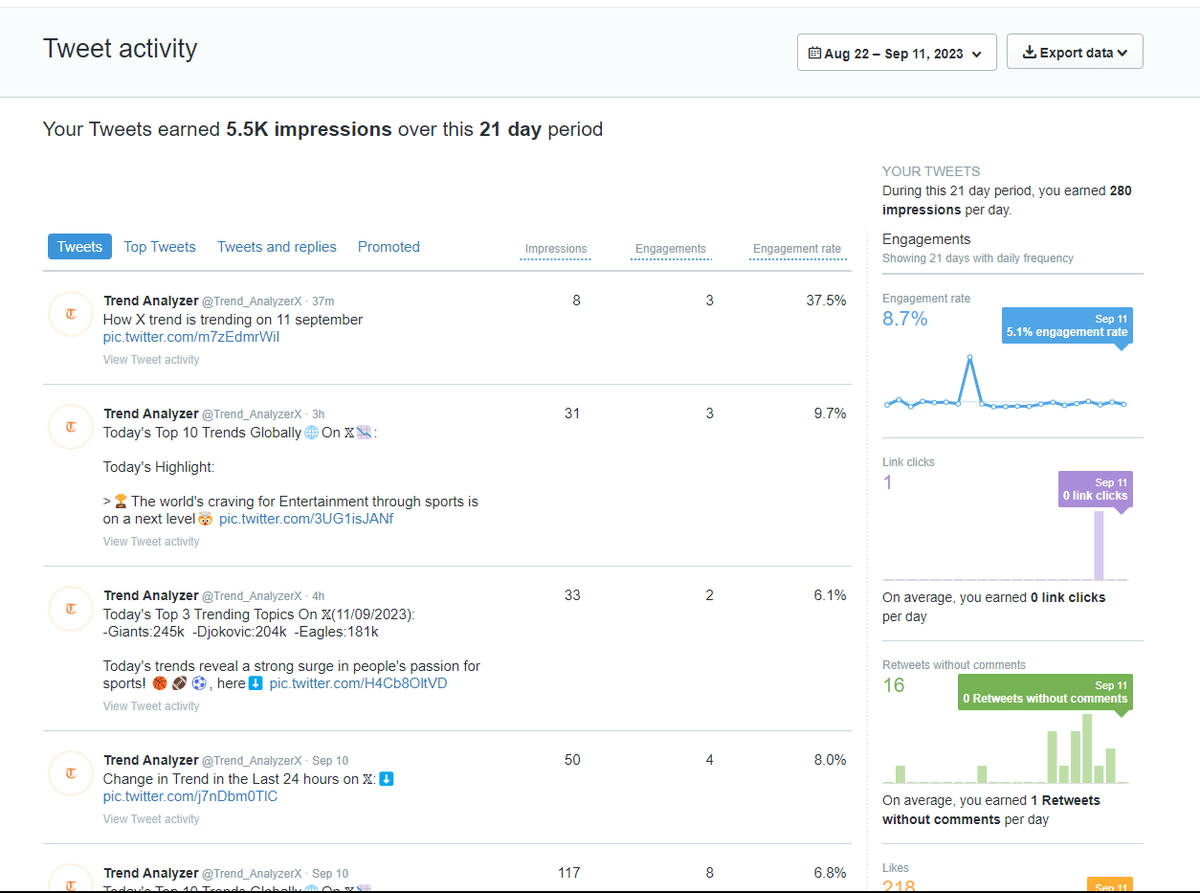Click the 117 impressions value
Image resolution: width=1200 pixels, height=893 pixels.
click(568, 873)
